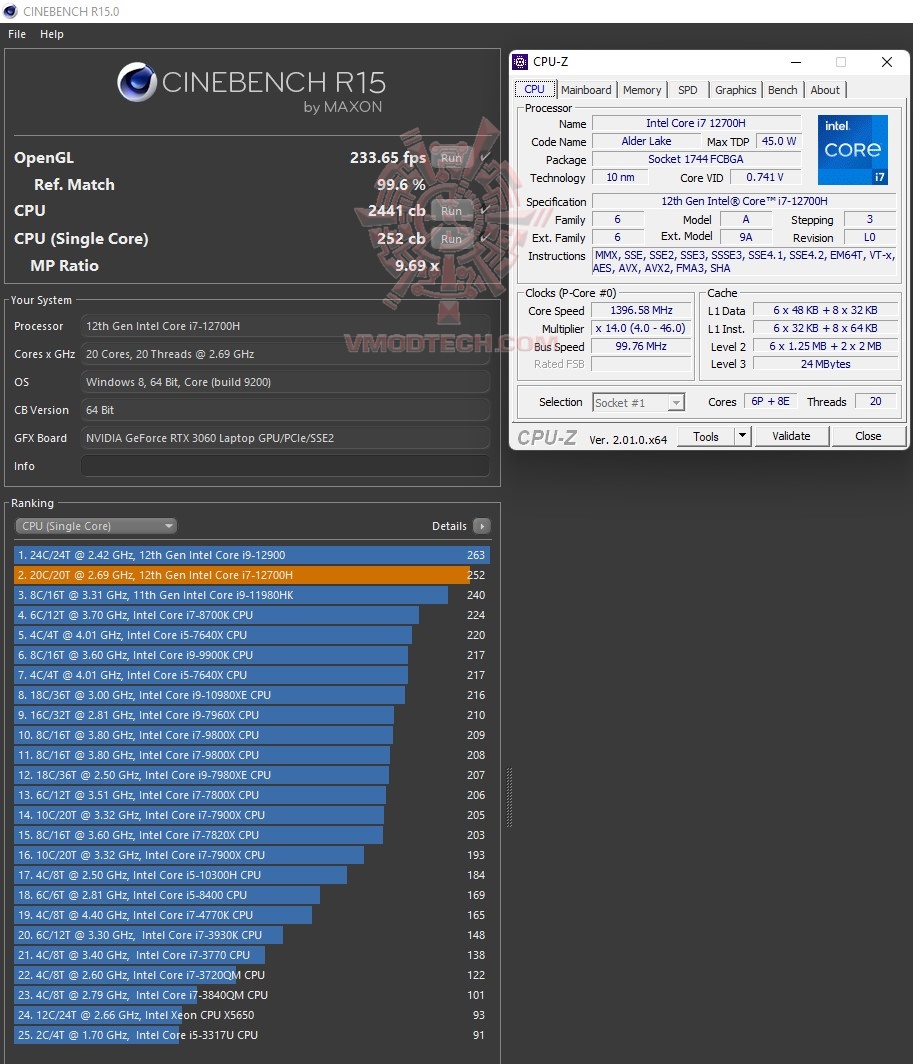Select ranking row 23 Core i7-3840QM
The image size is (913, 1064).
(x=252, y=995)
